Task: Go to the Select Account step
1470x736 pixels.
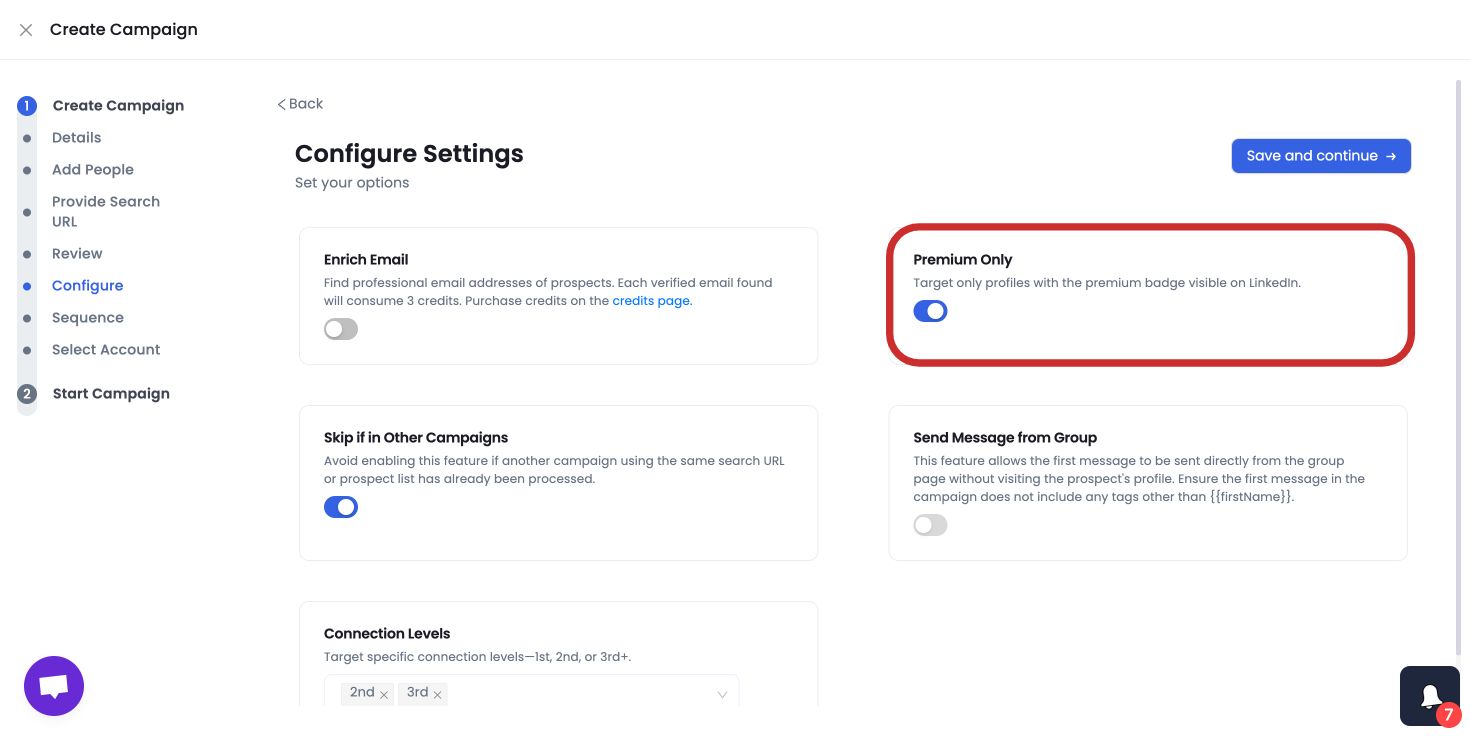Action: pyautogui.click(x=106, y=349)
